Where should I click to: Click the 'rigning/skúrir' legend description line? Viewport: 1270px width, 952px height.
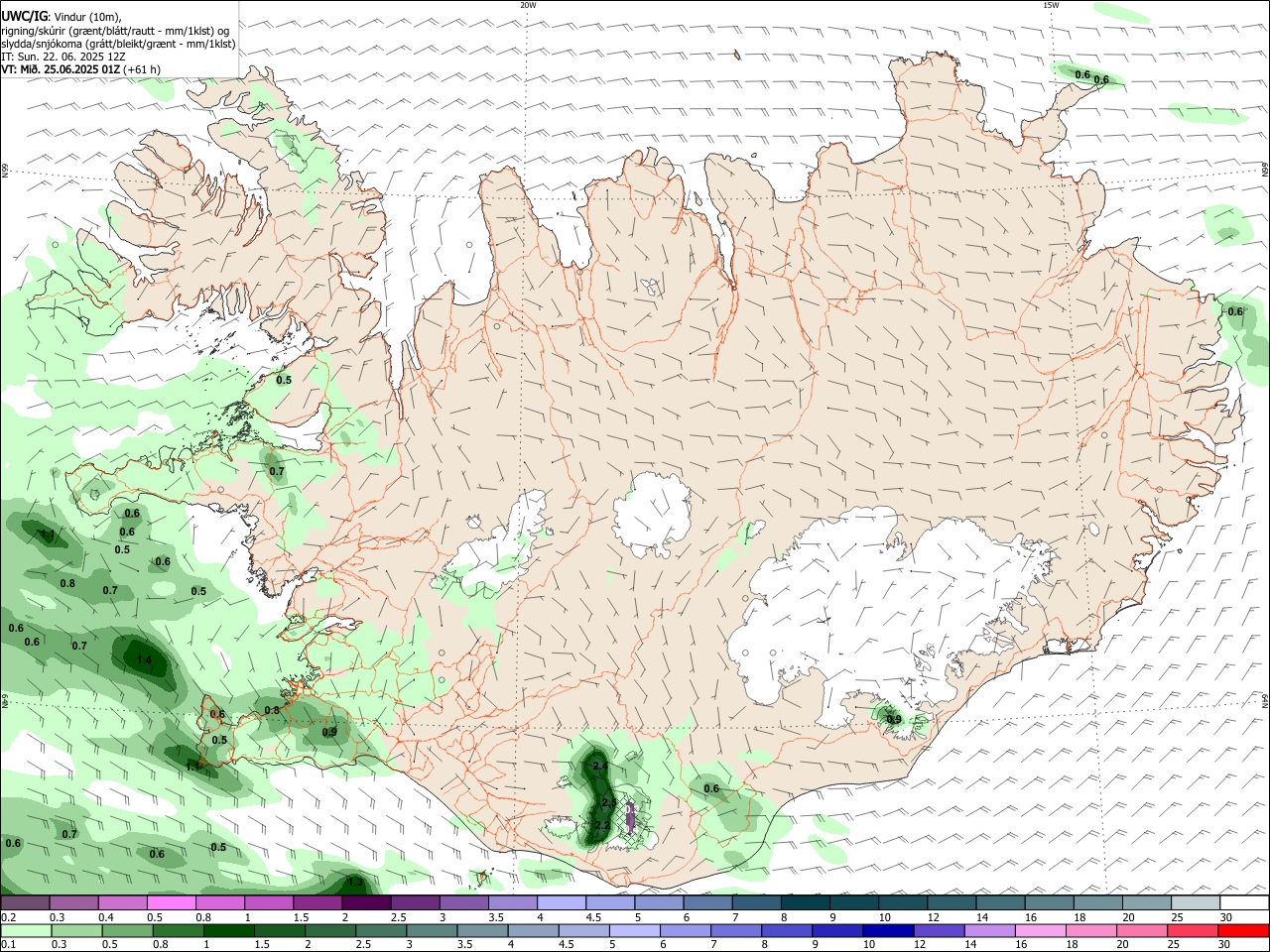click(115, 31)
